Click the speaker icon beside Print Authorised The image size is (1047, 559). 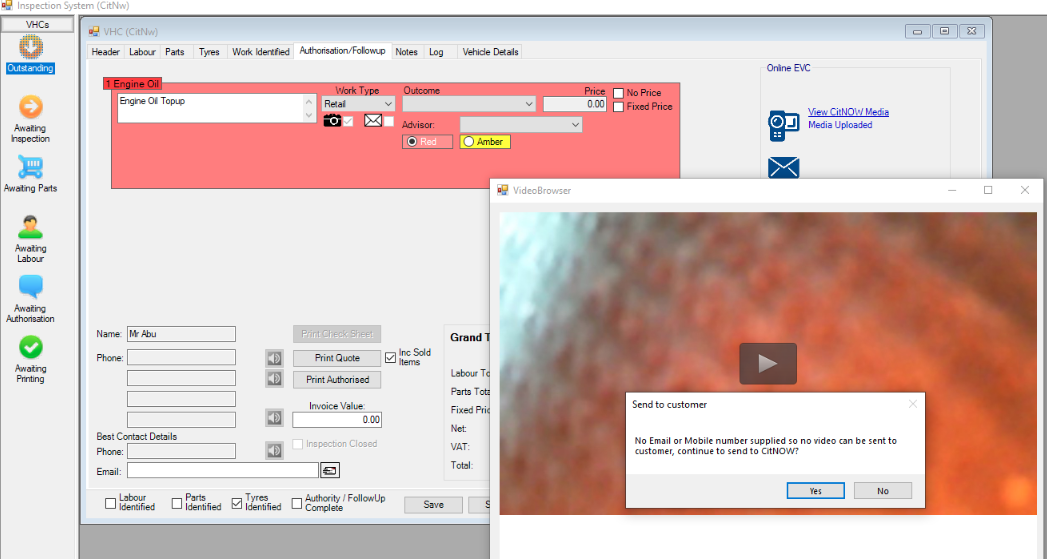coord(274,379)
